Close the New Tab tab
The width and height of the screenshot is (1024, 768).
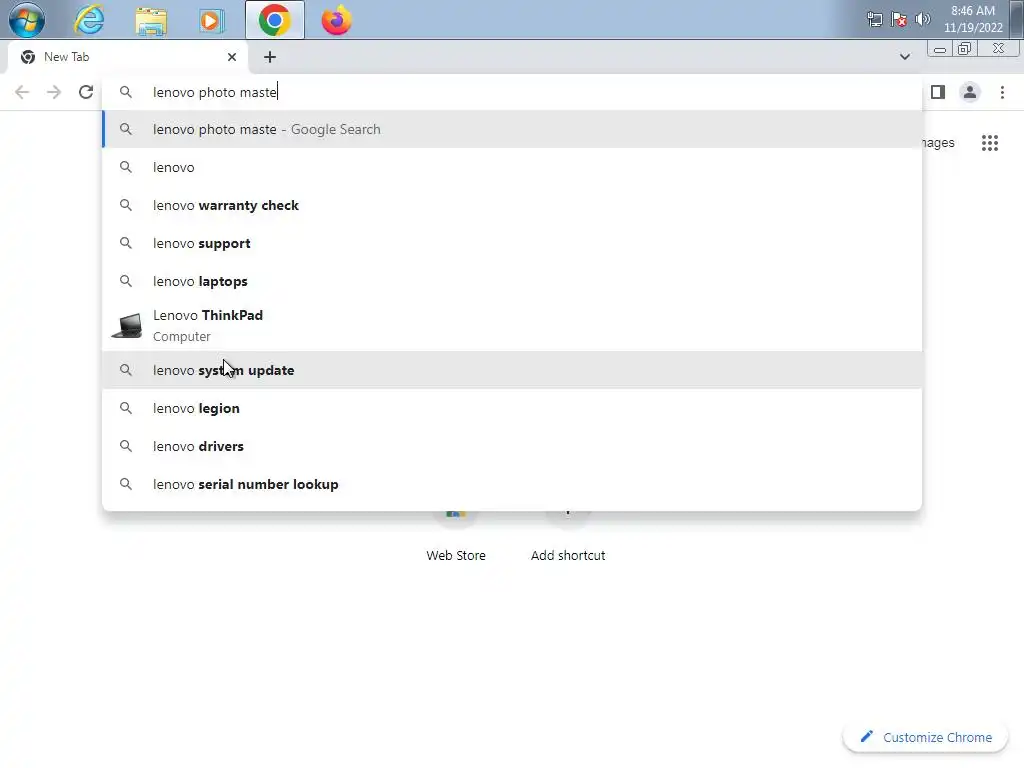(232, 57)
